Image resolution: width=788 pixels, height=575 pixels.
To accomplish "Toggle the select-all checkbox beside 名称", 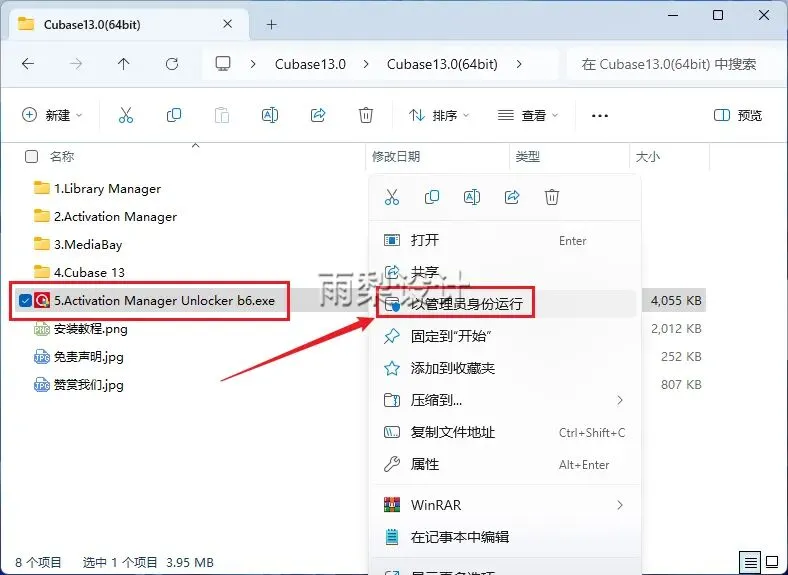I will click(31, 156).
